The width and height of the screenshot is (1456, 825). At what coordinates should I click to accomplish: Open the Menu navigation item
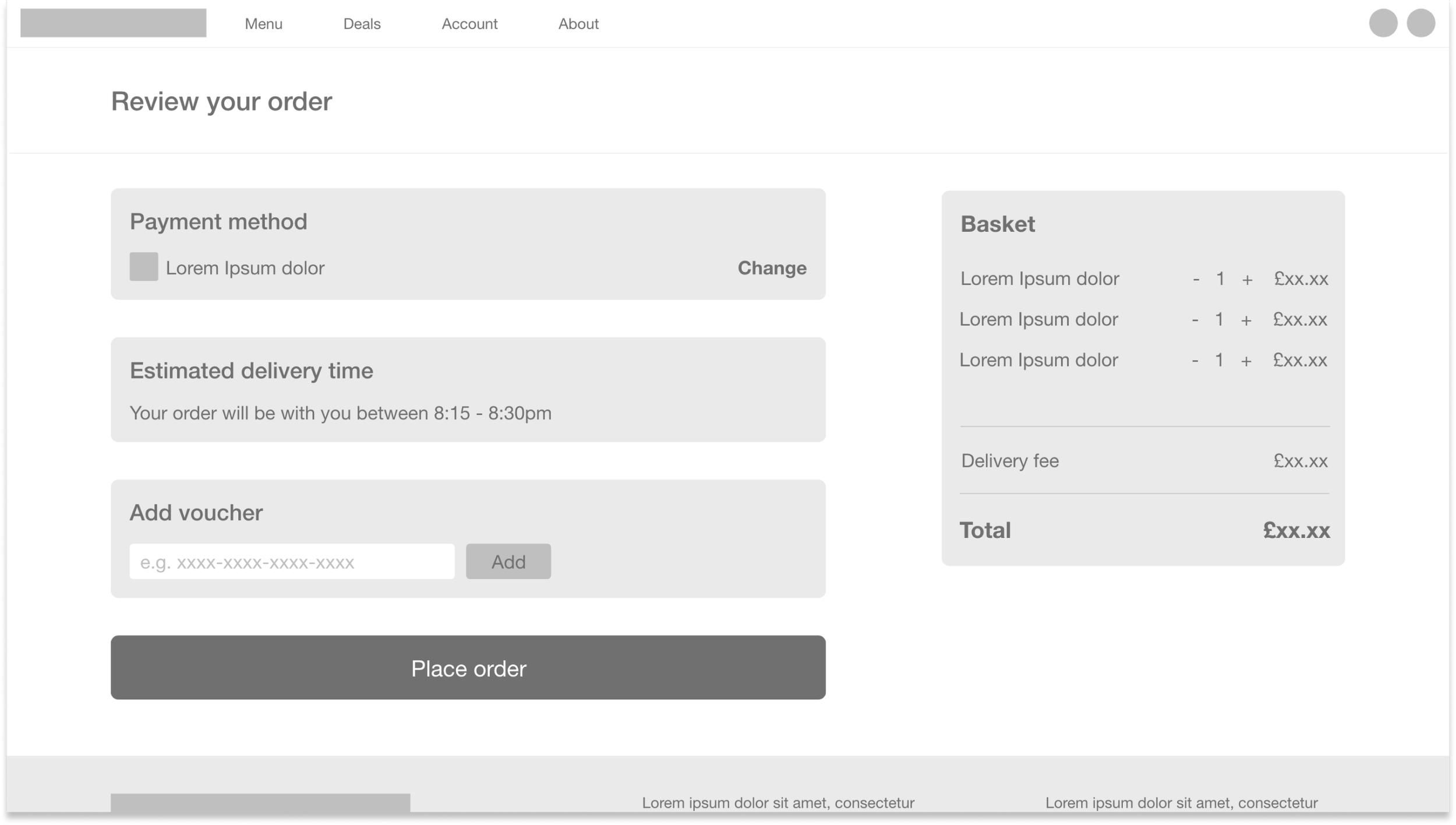[263, 24]
